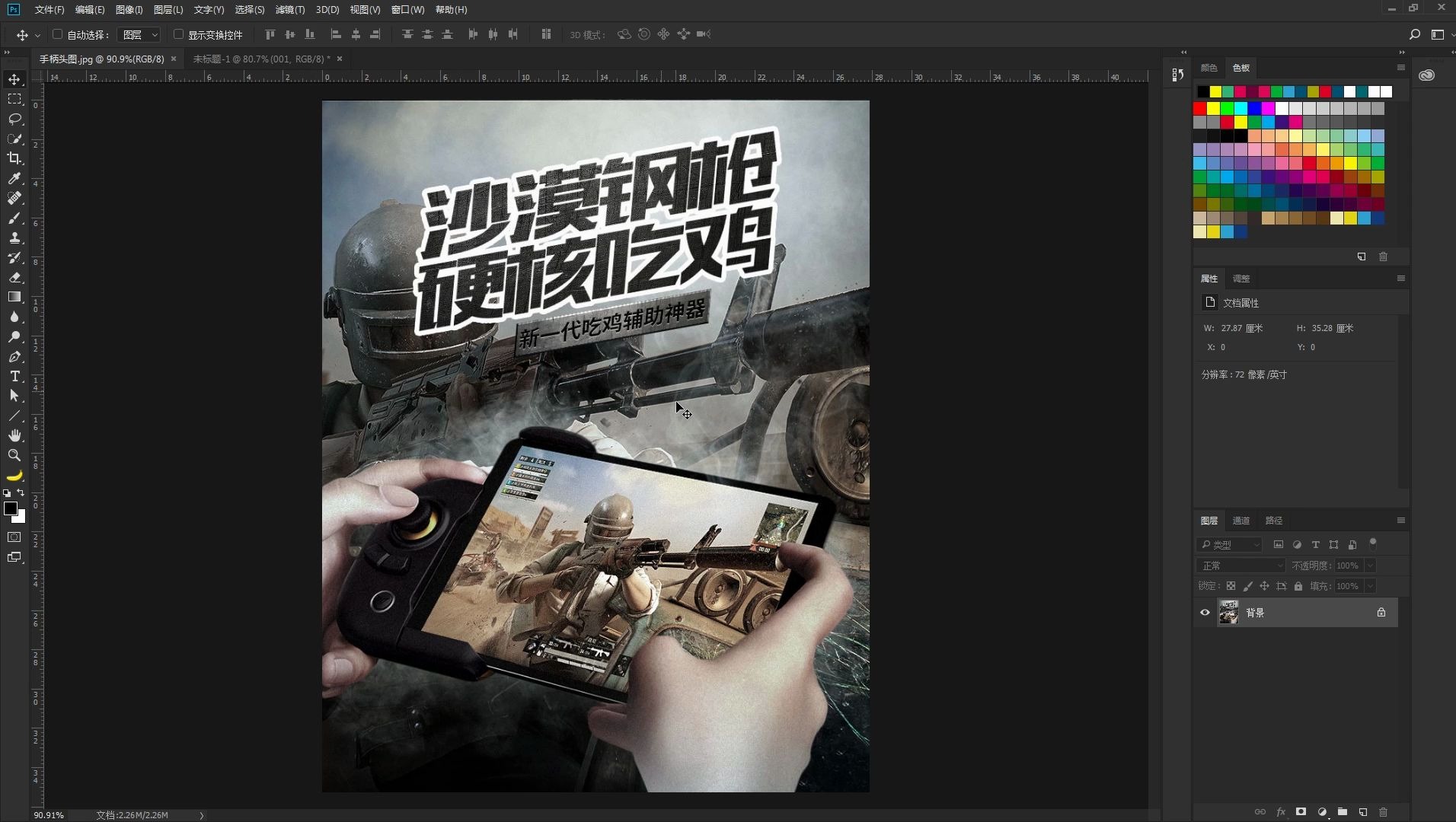Select the Path Selection tool
This screenshot has height=822, width=1456.
pyautogui.click(x=14, y=396)
